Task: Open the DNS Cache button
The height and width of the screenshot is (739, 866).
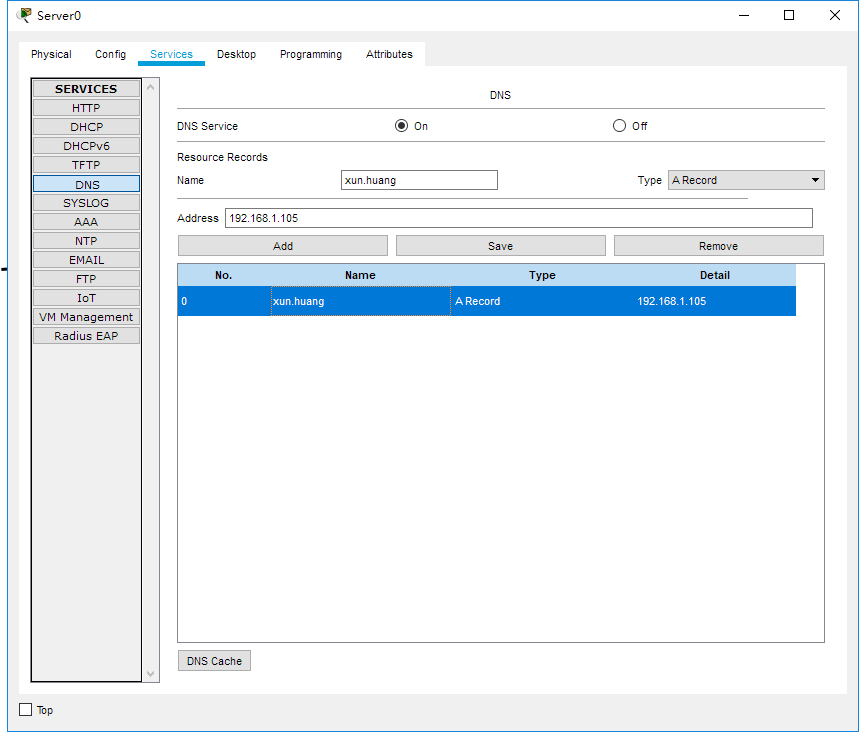Action: tap(214, 661)
